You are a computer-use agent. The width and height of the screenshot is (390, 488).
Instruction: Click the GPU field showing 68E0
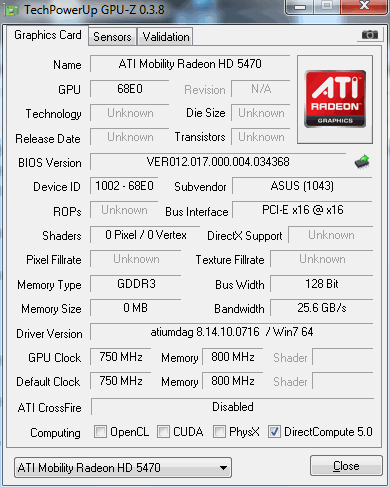tap(130, 89)
